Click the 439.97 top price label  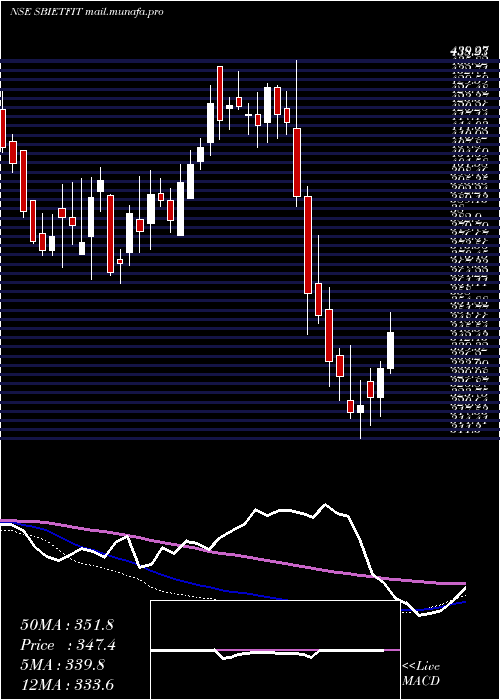pyautogui.click(x=468, y=52)
